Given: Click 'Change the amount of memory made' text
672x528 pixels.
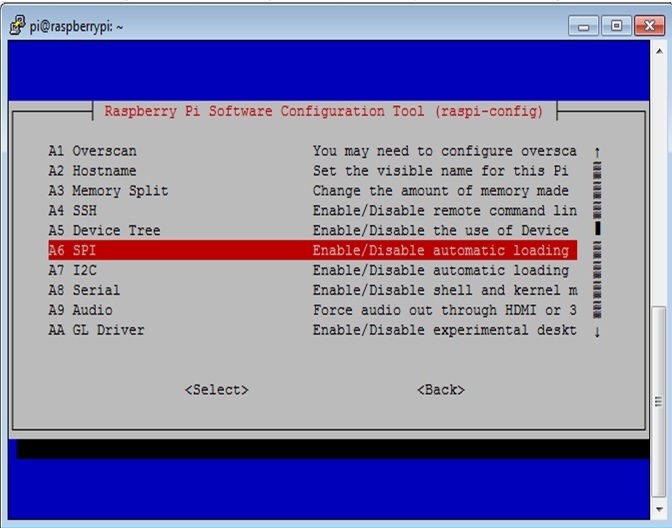Looking at the screenshot, I should pos(440,191).
